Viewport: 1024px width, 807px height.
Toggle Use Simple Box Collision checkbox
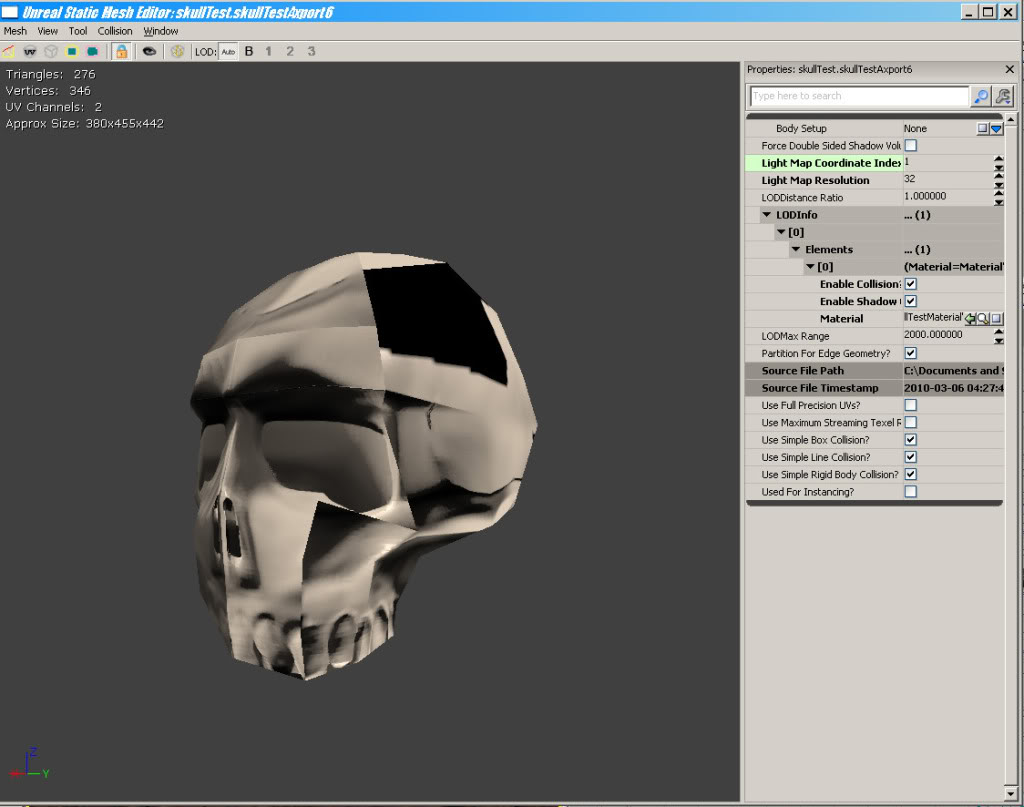pyautogui.click(x=910, y=440)
